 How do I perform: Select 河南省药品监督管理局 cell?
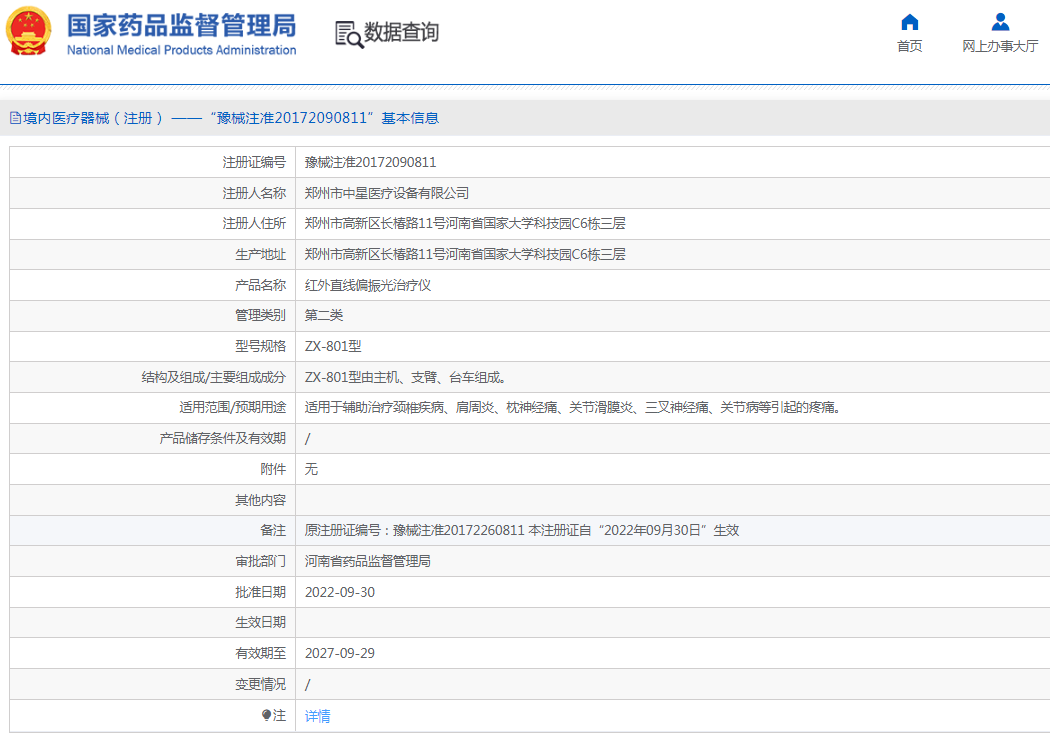(368, 561)
